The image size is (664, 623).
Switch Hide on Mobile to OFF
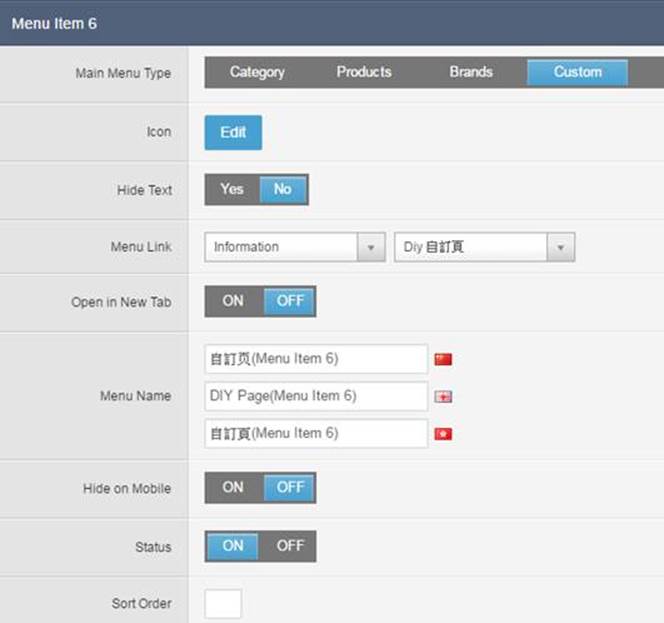[290, 488]
